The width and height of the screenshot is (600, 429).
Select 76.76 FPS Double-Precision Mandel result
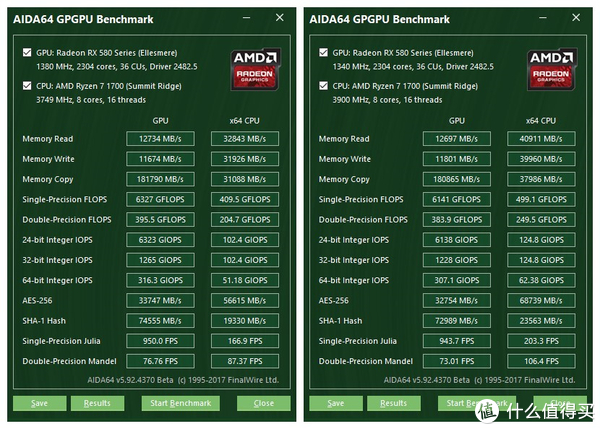coord(160,361)
